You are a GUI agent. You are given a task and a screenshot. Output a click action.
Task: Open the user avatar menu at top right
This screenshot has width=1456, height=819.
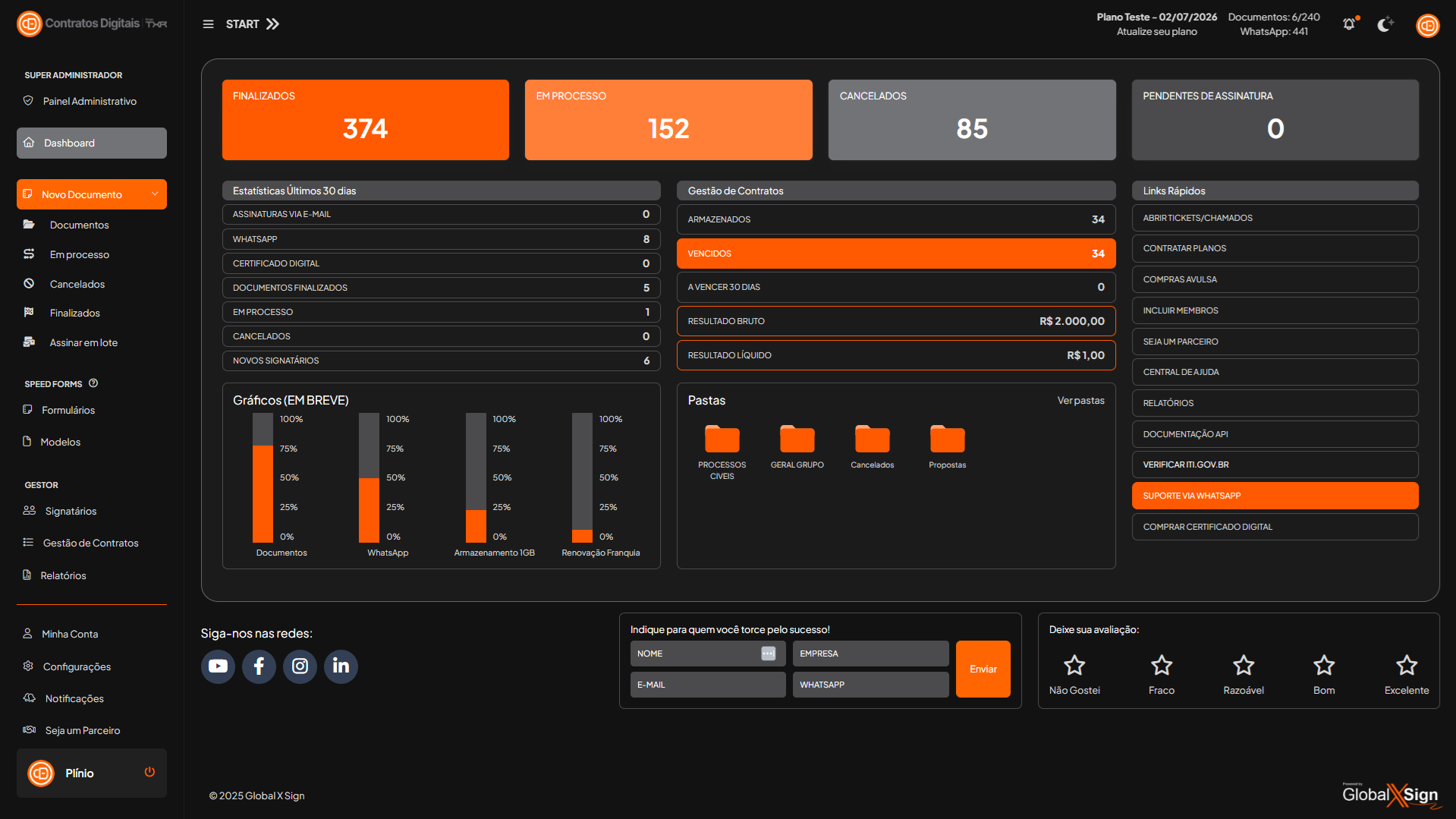click(x=1427, y=25)
